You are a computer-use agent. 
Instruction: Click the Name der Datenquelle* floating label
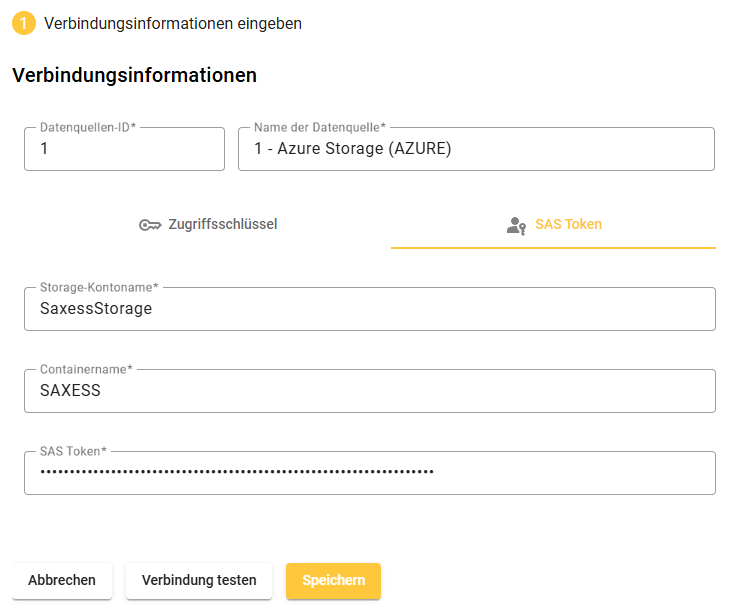coord(320,128)
